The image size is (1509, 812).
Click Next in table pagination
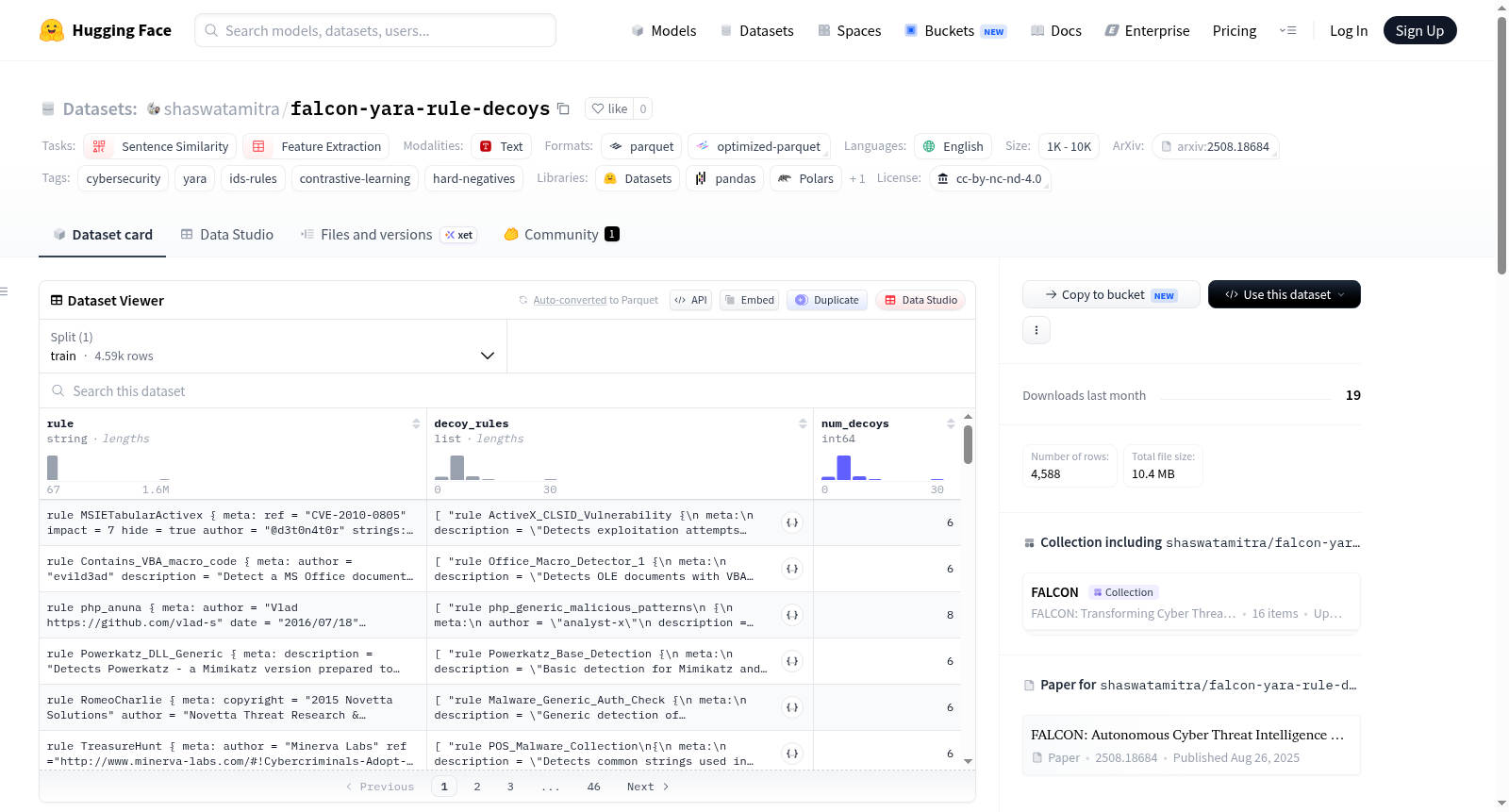[648, 787]
